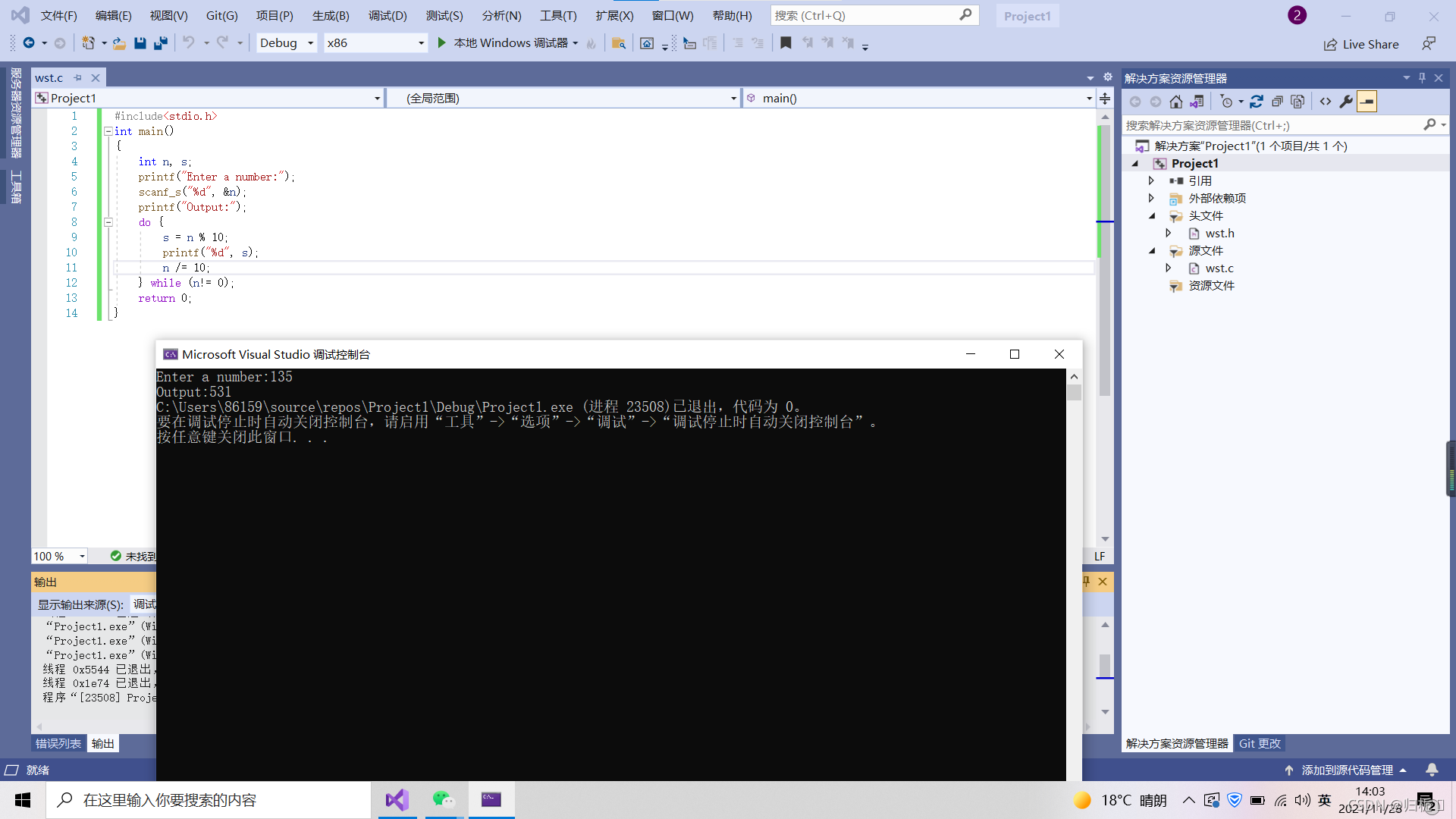
Task: Open the feedback icon next to Live Share
Action: tap(1429, 44)
